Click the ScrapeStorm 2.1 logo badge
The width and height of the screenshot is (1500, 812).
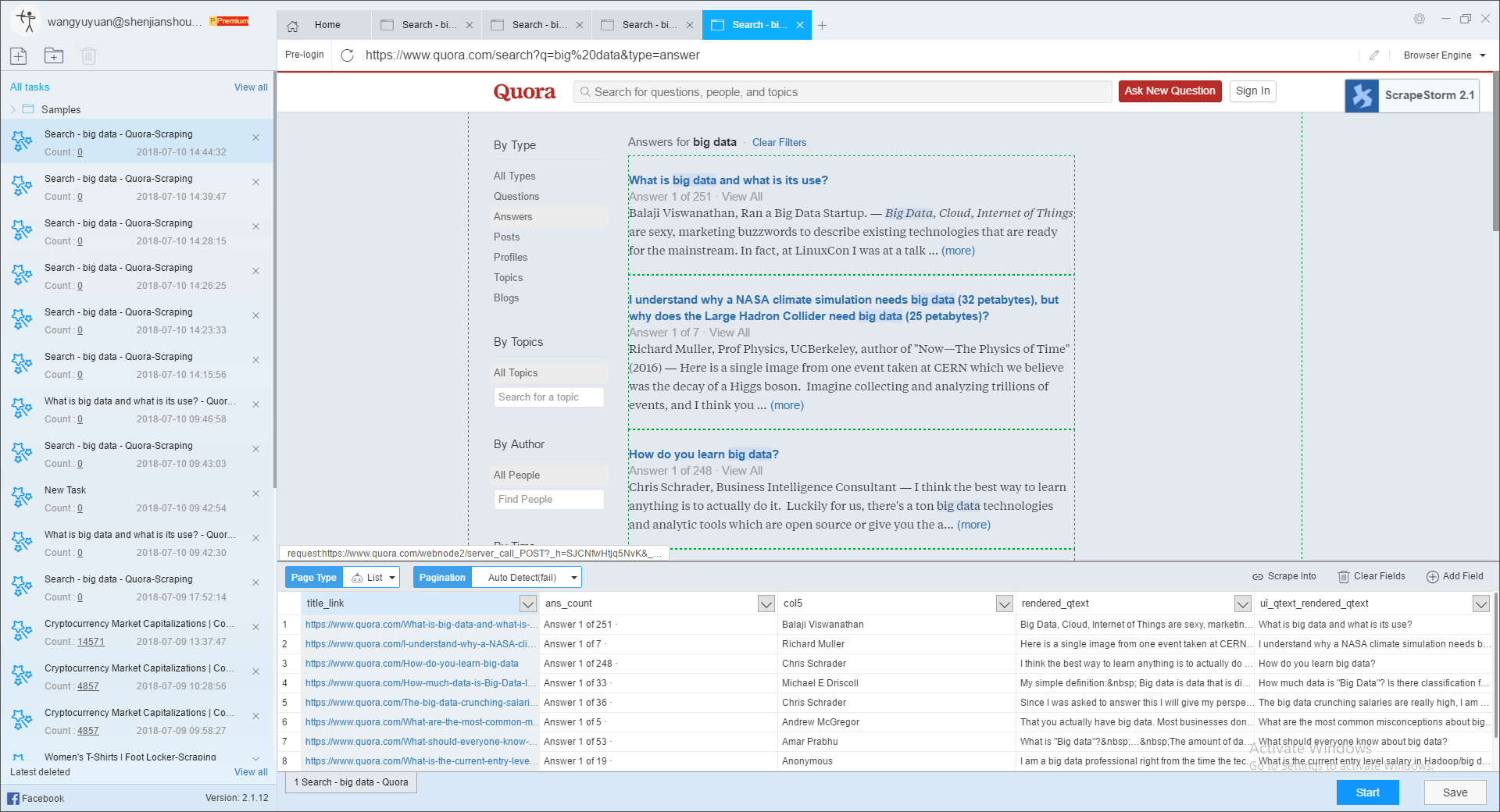point(1412,95)
